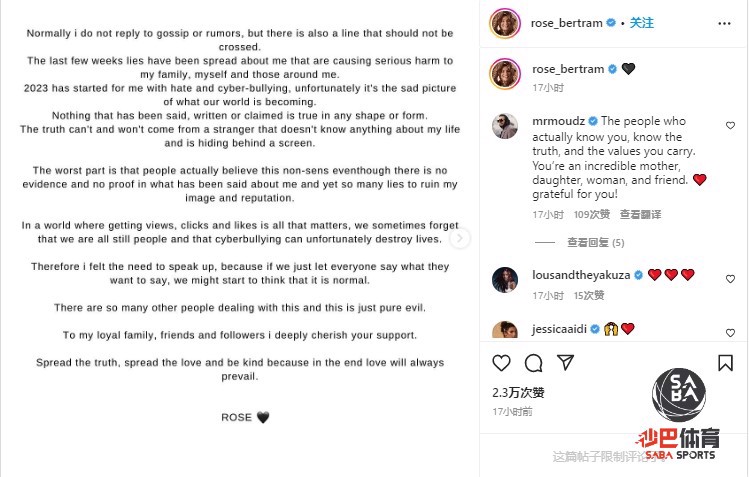This screenshot has height=477, width=749.
Task: Open lousandtheyakuza's profile avatar
Action: (x=505, y=280)
